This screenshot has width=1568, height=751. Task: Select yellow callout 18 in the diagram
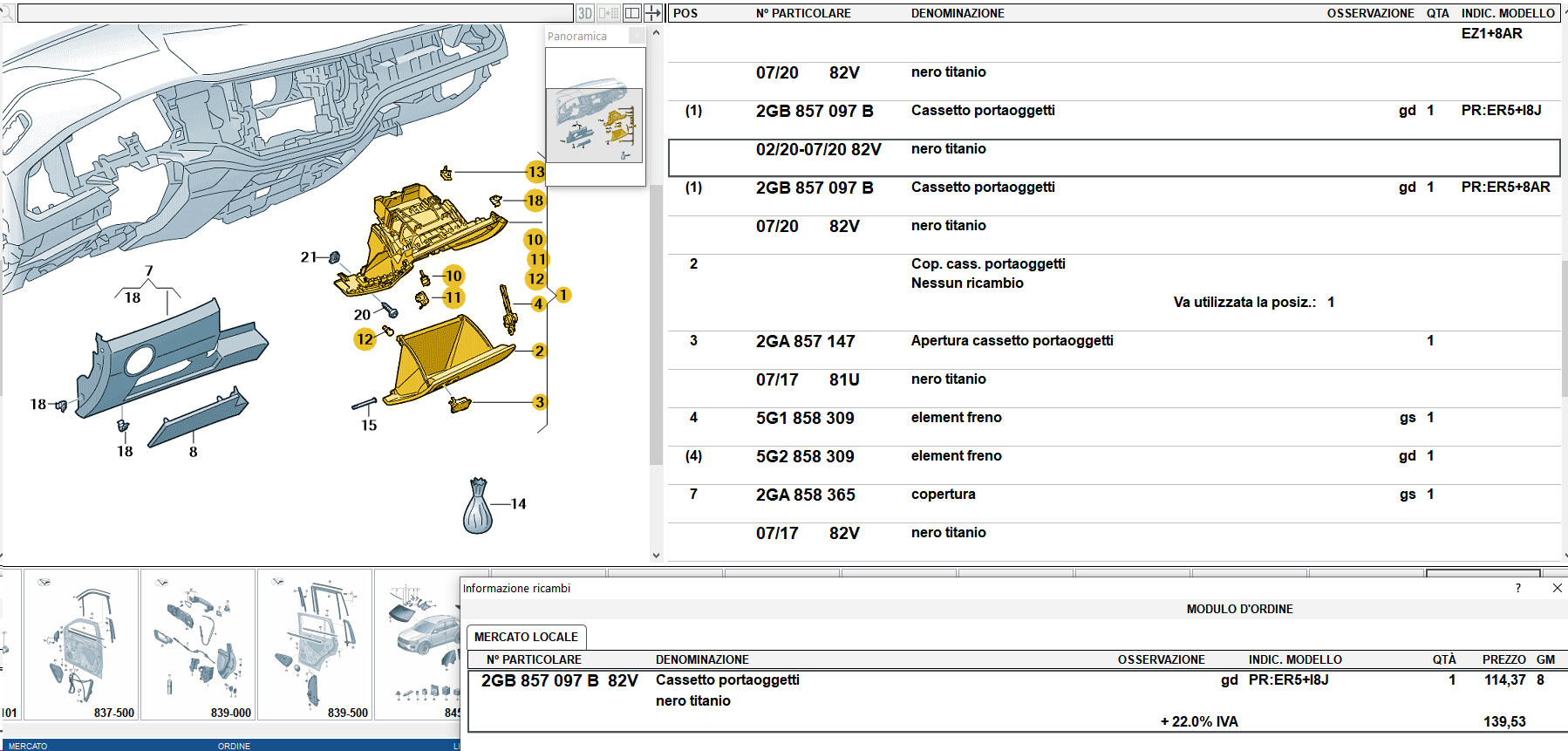point(535,200)
